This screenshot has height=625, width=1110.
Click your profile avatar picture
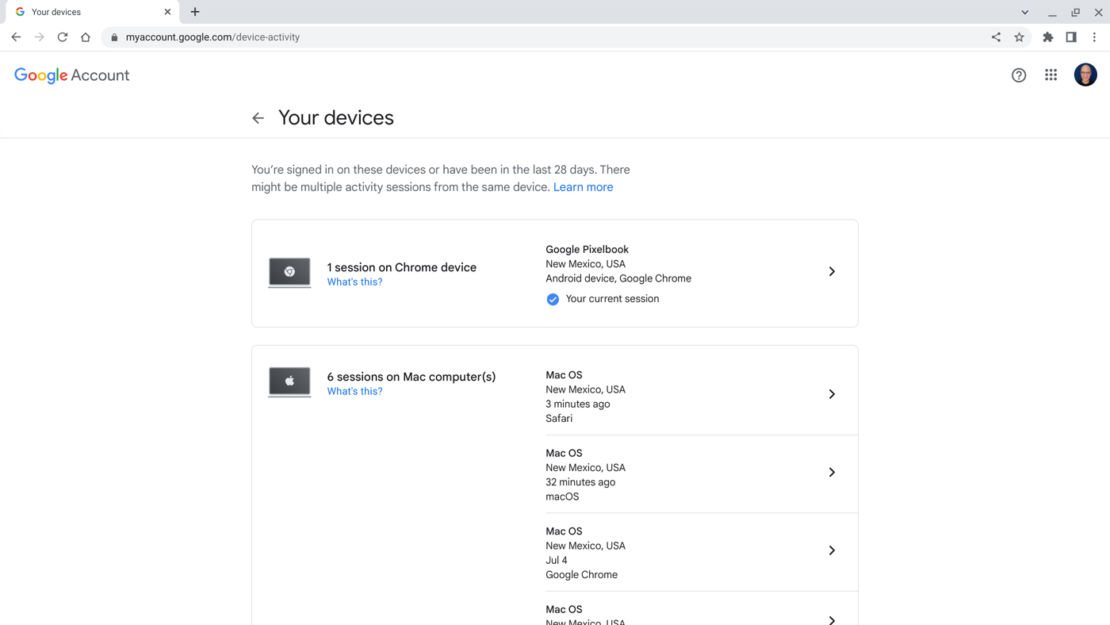1085,74
